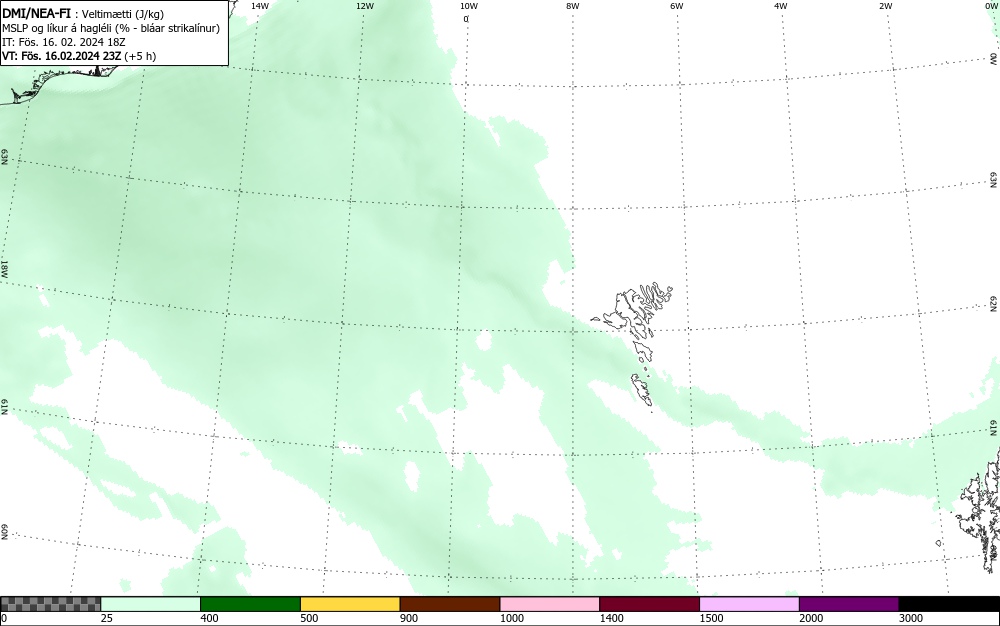Click the "4W" longitude label
Viewport: 1000px width, 626px height.
coord(781,6)
